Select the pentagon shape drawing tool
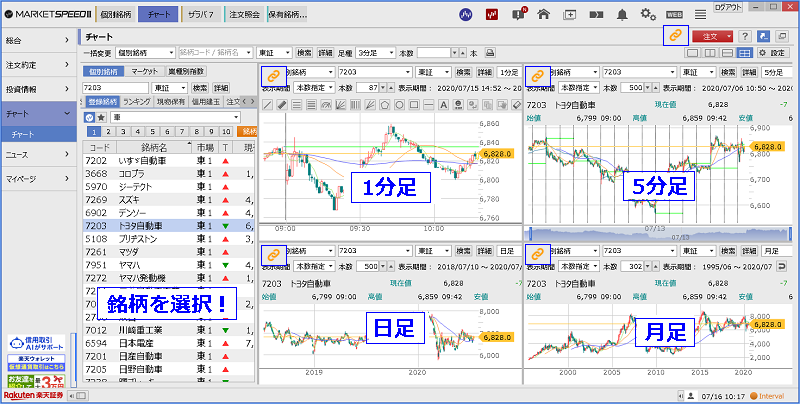 (385, 105)
